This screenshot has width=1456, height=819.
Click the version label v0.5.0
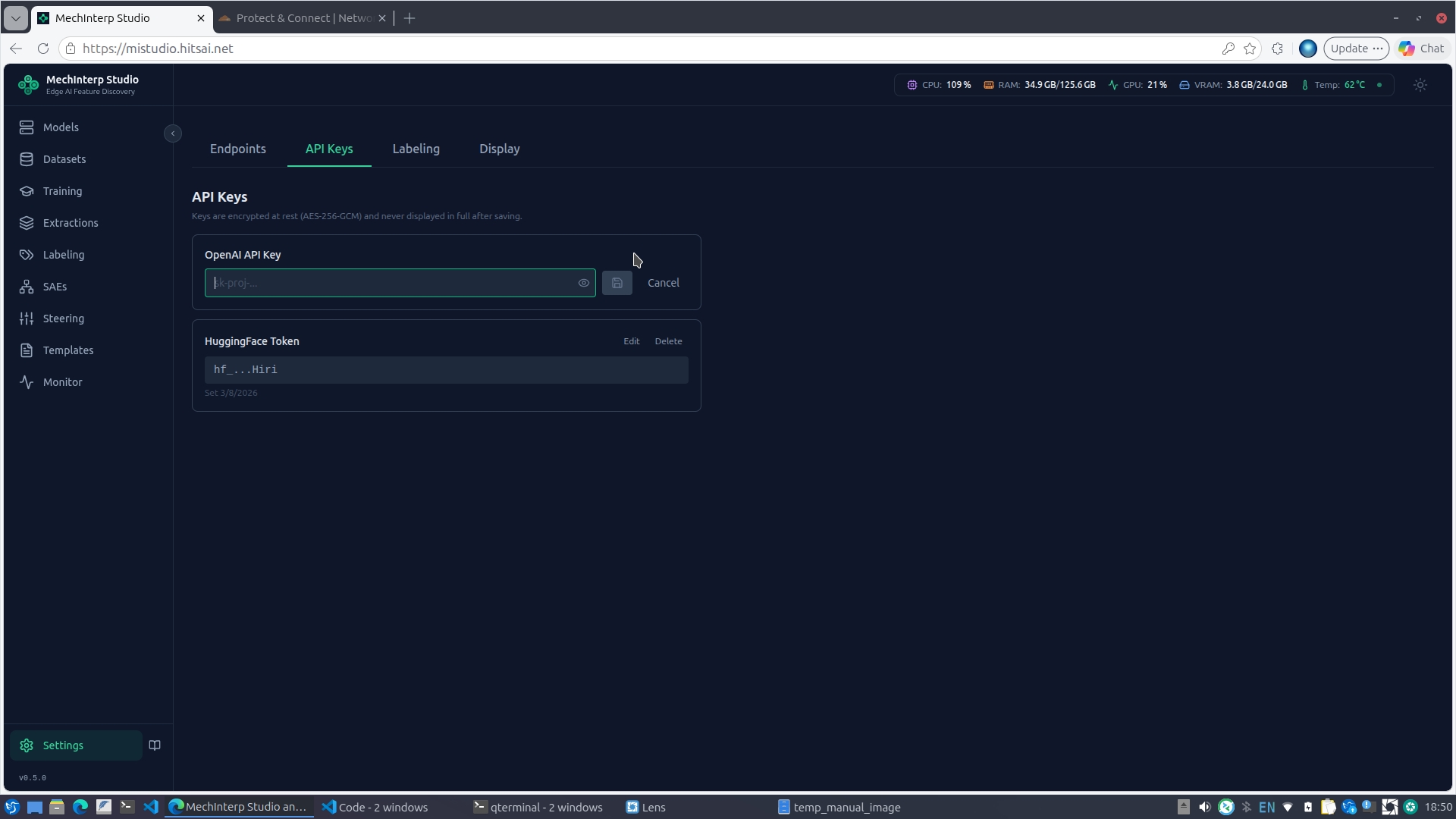(x=33, y=778)
